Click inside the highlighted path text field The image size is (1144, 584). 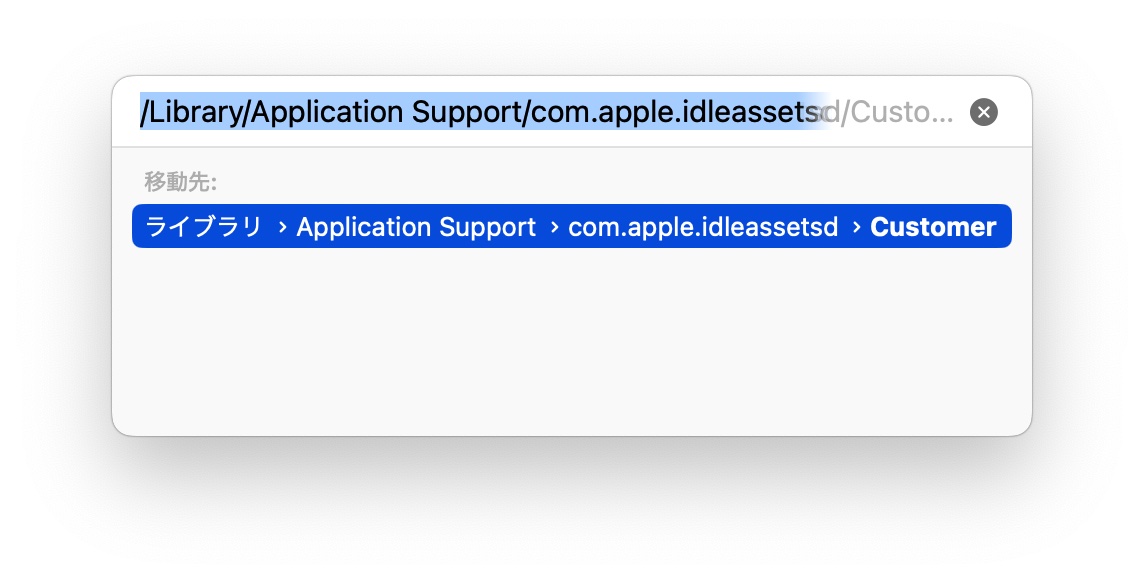click(x=546, y=112)
